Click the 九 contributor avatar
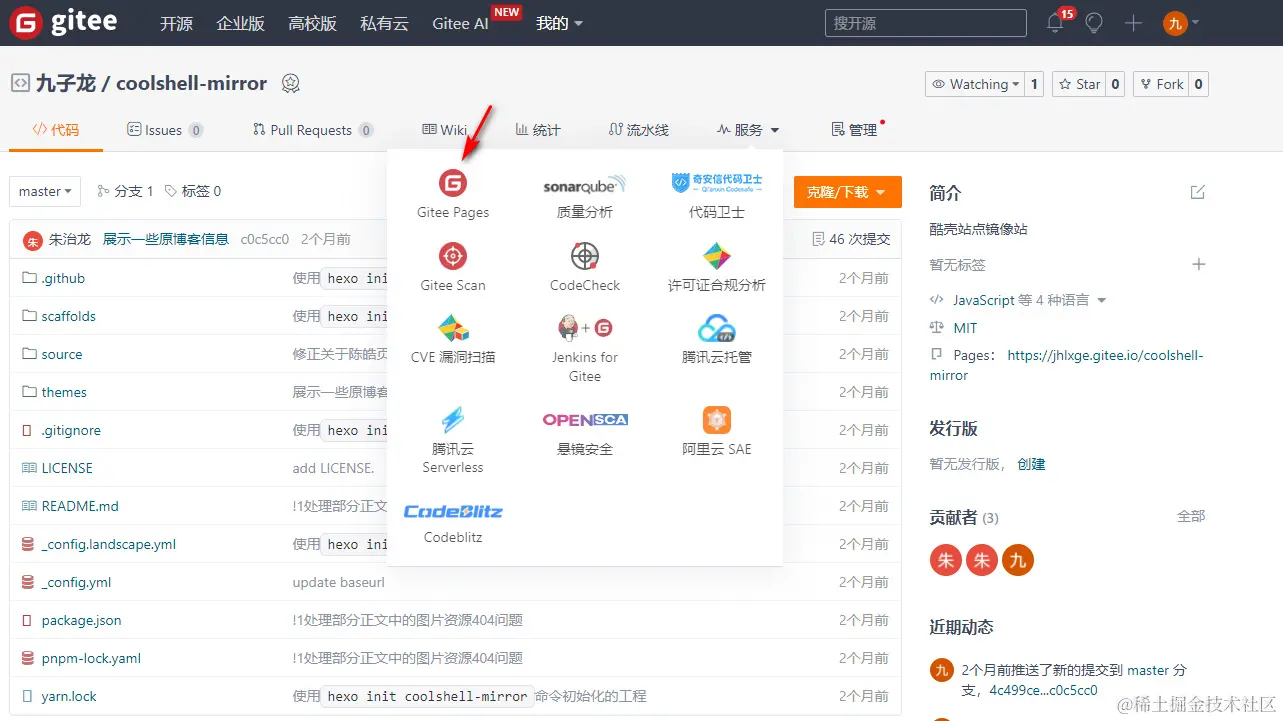The height and width of the screenshot is (721, 1283). [1018, 560]
